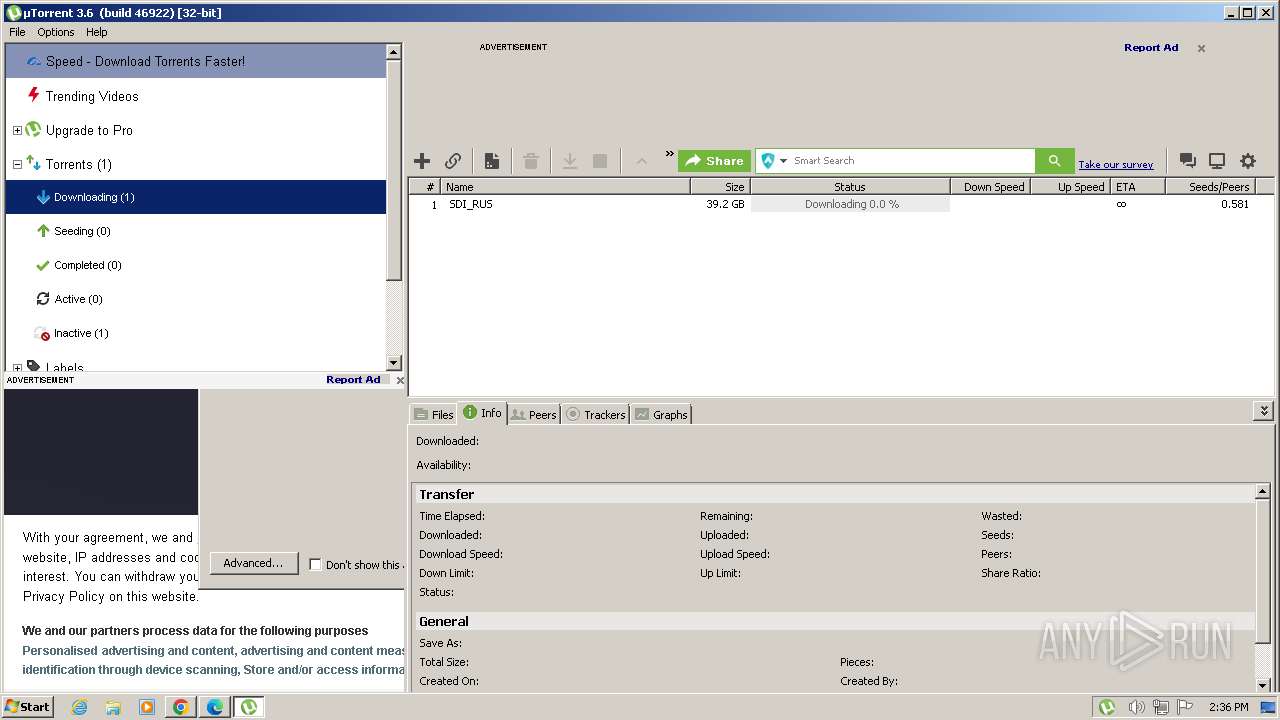Viewport: 1280px width, 720px height.
Task: Open Microsoft Edge from the taskbar
Action: [215, 707]
